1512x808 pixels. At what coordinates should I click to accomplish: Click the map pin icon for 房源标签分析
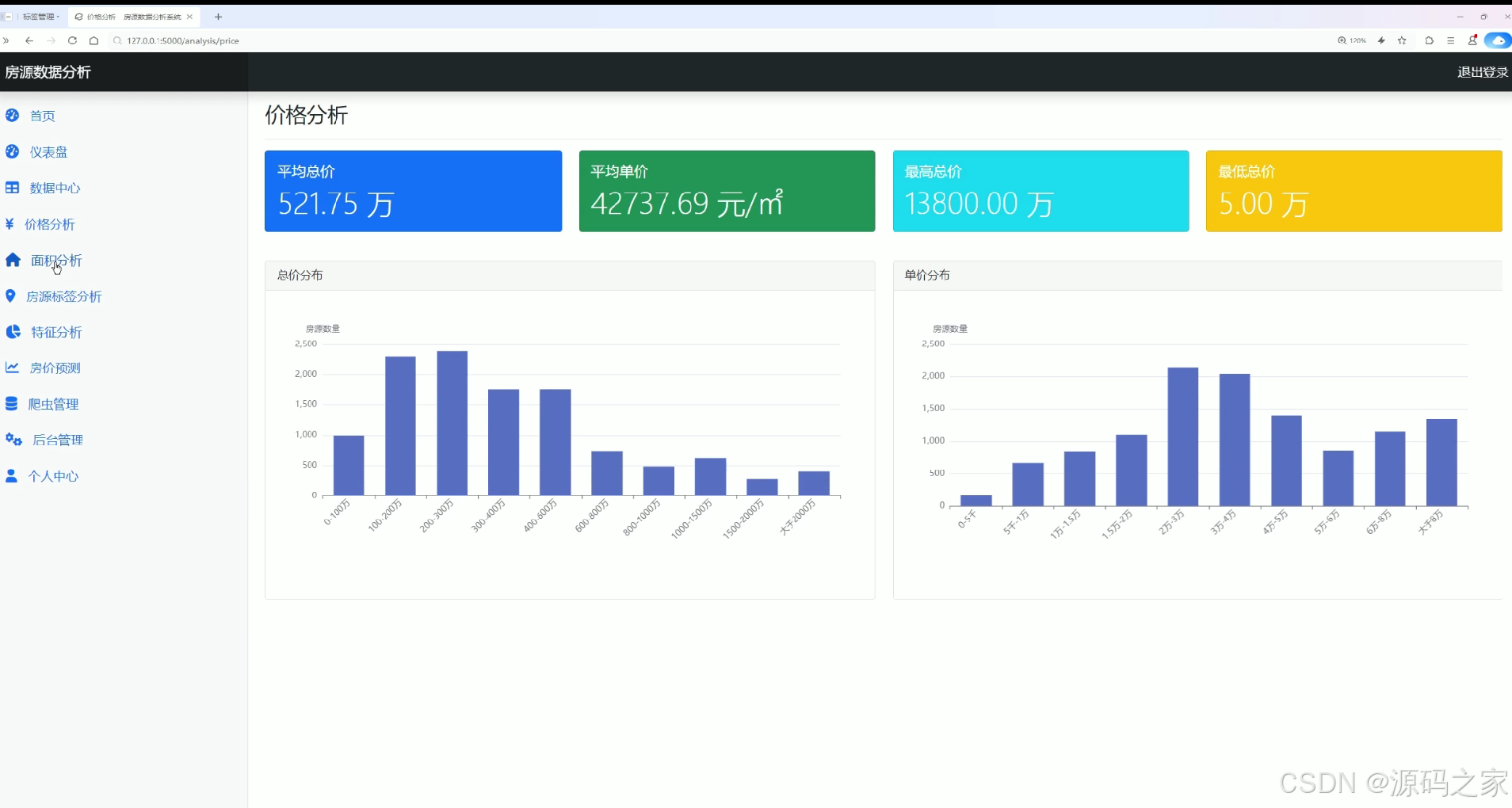coord(10,296)
